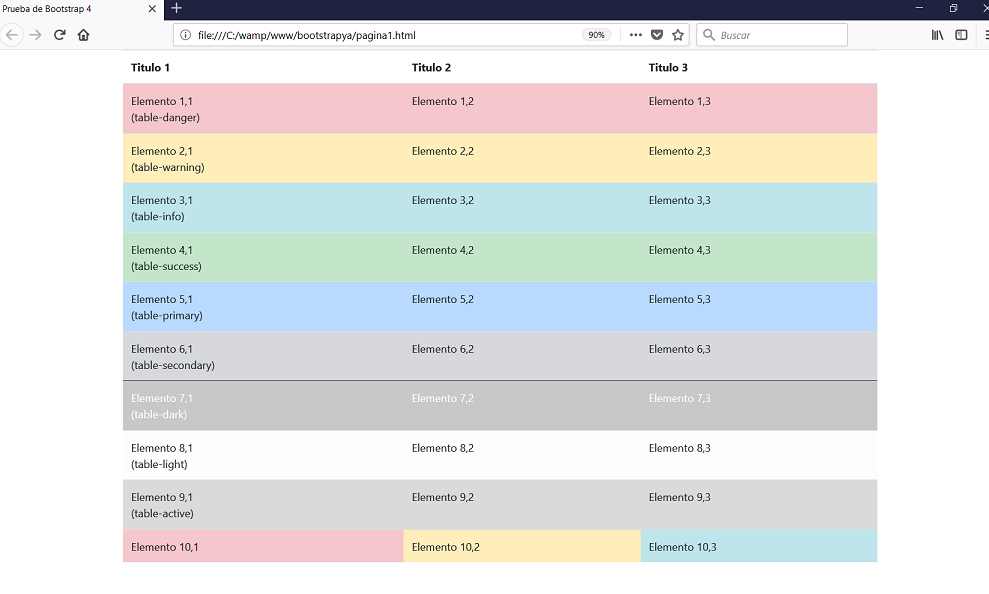Select the Elemento 7,3 cell
The image size is (989, 594).
(x=759, y=405)
